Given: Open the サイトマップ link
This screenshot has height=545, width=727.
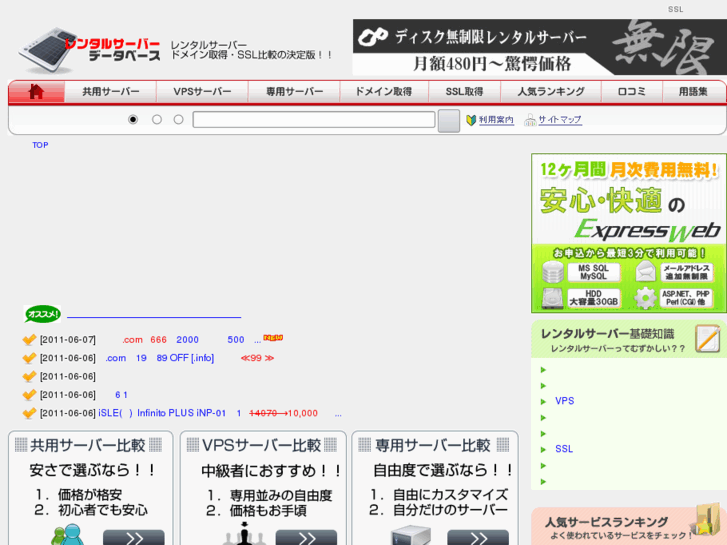Looking at the screenshot, I should coord(560,120).
